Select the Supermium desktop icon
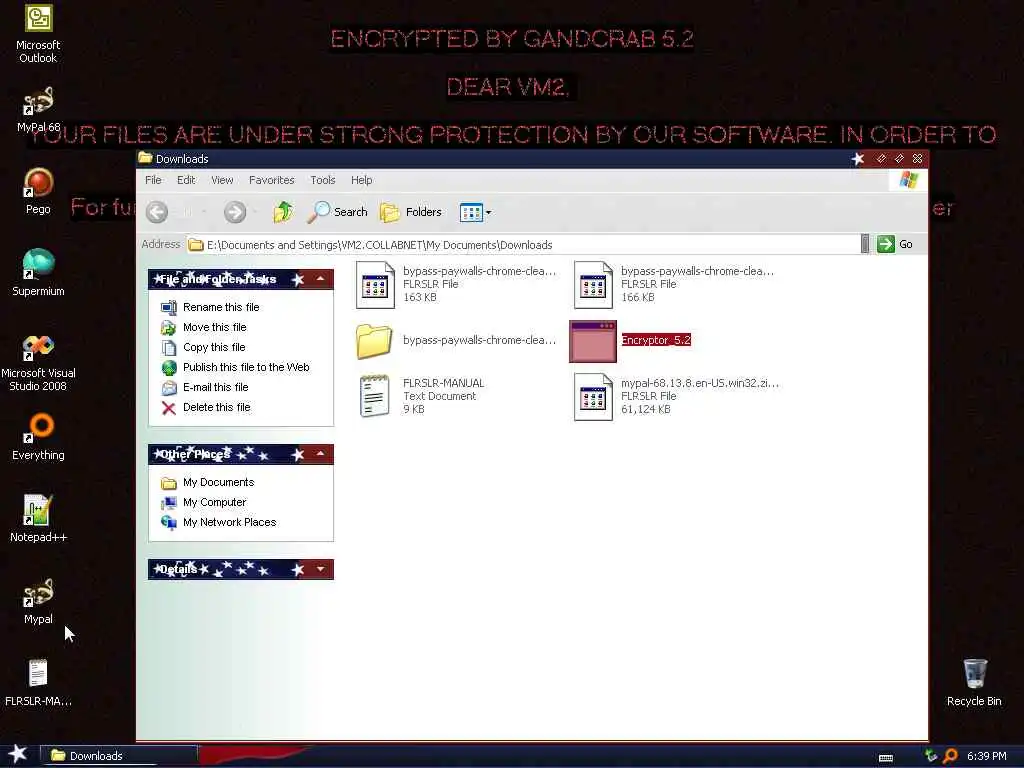The height and width of the screenshot is (768, 1024). [x=38, y=273]
